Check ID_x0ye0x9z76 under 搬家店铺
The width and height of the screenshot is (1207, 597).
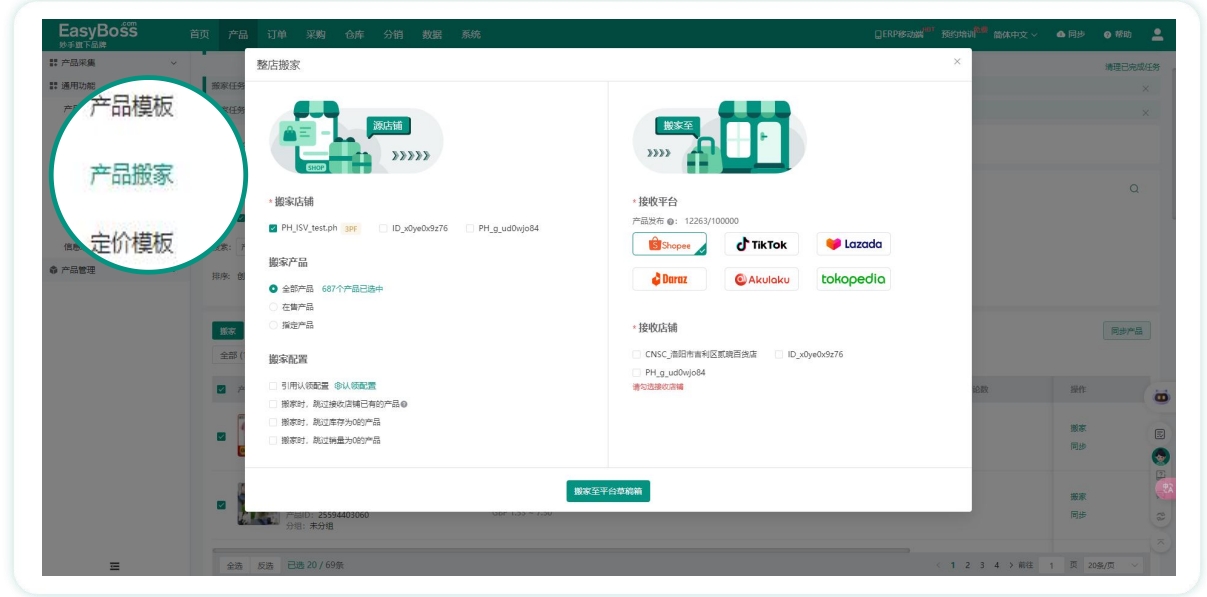tap(383, 228)
